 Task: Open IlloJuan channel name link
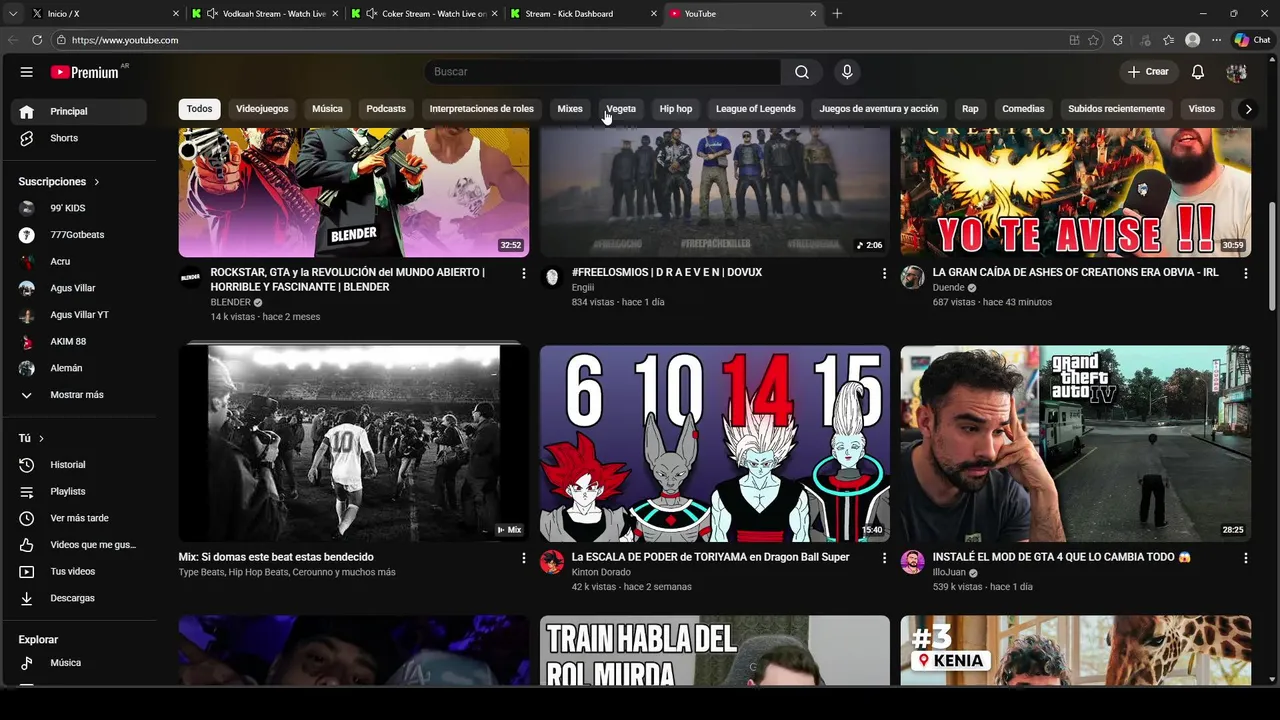coord(949,573)
